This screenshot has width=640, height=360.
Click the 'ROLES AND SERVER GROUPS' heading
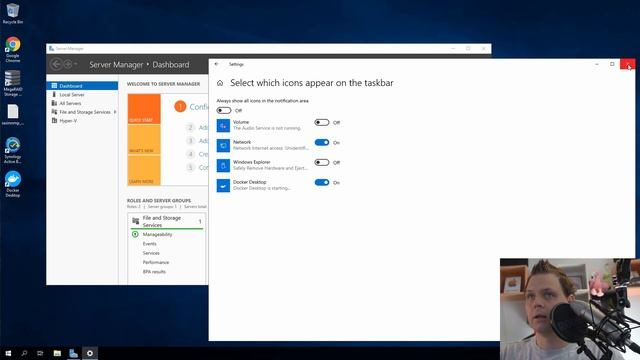click(159, 200)
